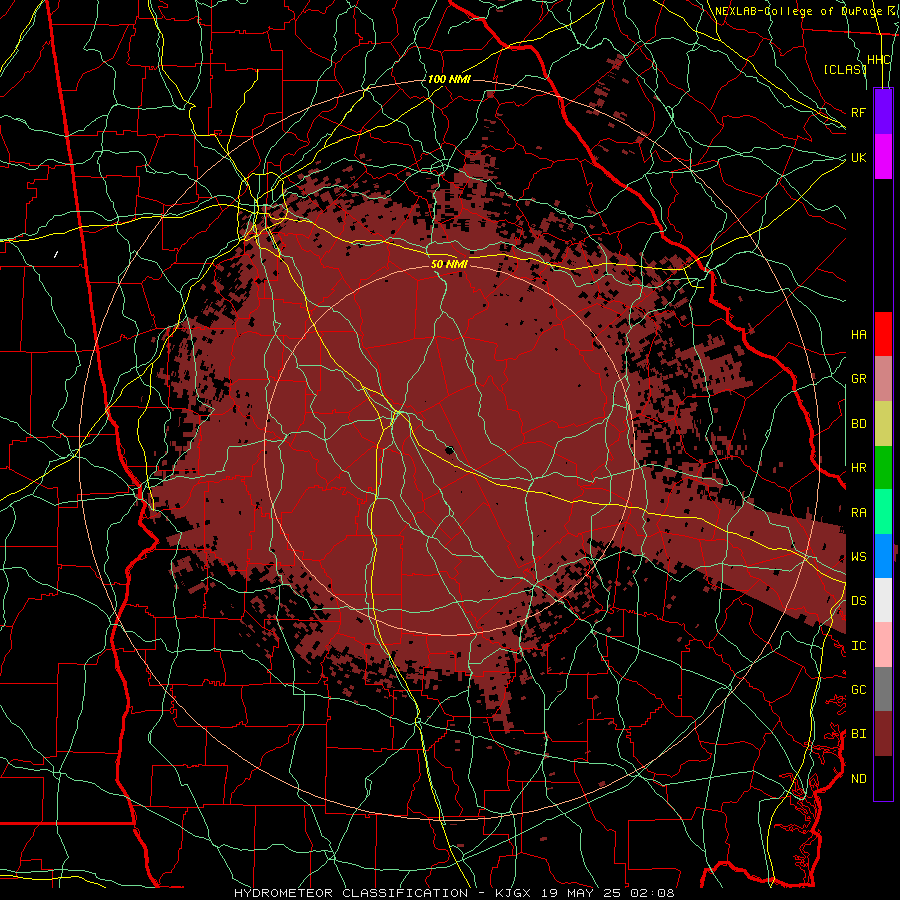Click the HR green legend swatch
900x900 pixels.
(883, 468)
